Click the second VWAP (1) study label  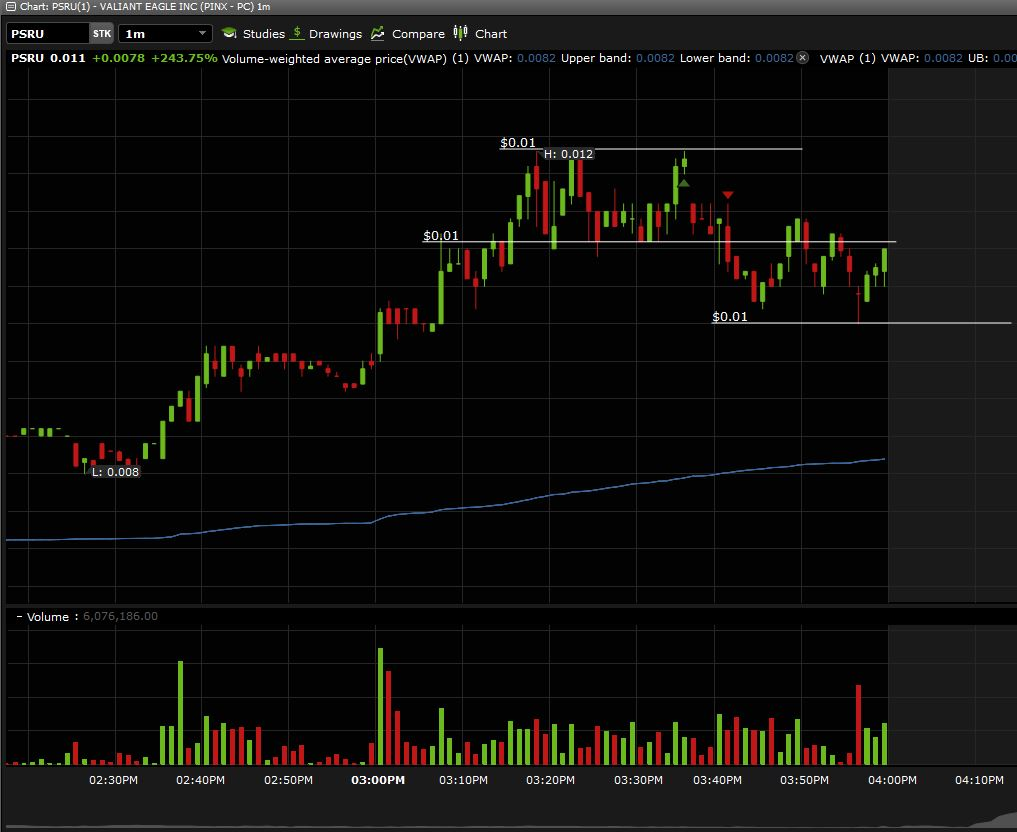pos(848,58)
